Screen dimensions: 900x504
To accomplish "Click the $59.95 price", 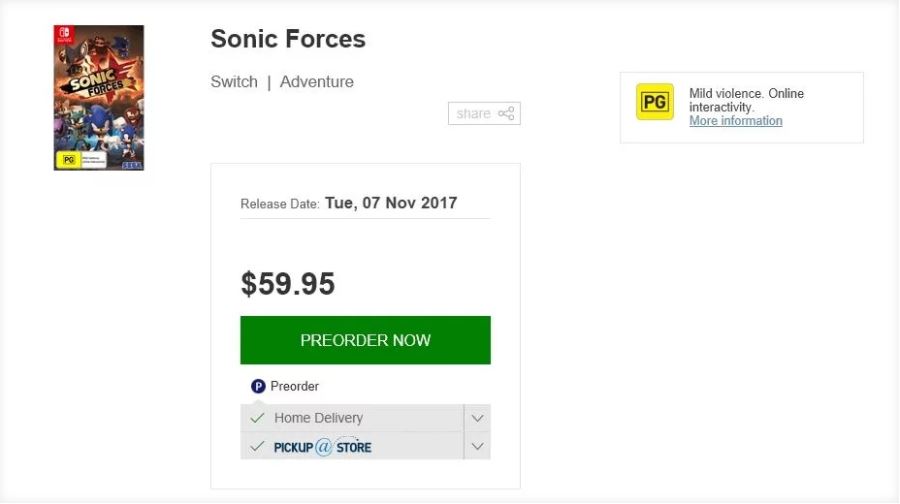I will [x=288, y=284].
